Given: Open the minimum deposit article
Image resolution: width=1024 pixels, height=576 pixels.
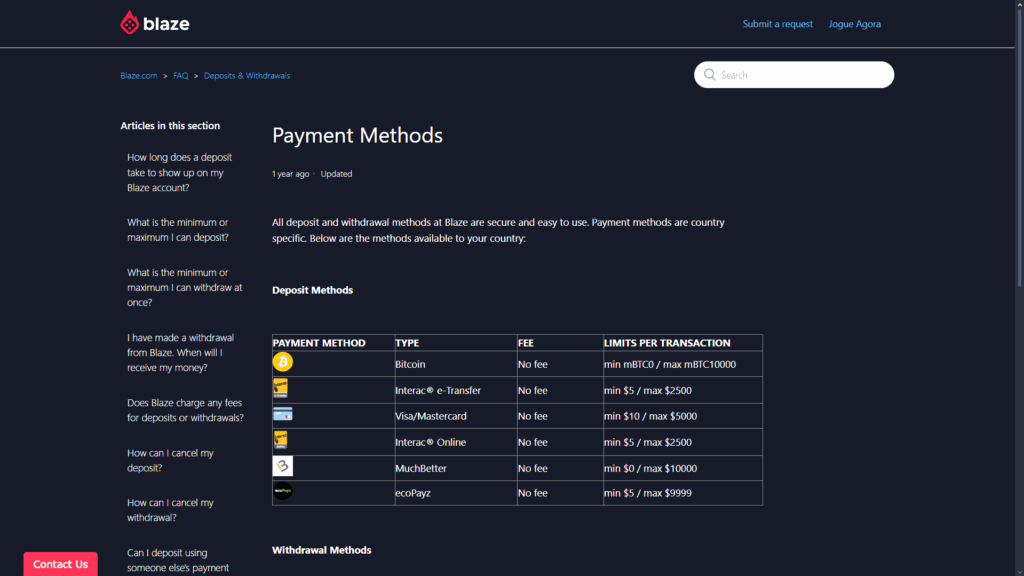Looking at the screenshot, I should tap(180, 229).
